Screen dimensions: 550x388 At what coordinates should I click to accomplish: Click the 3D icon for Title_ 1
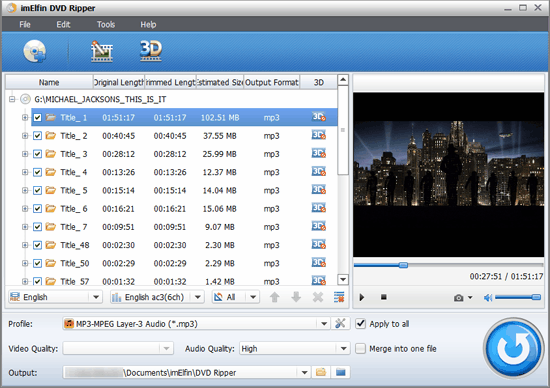point(318,117)
